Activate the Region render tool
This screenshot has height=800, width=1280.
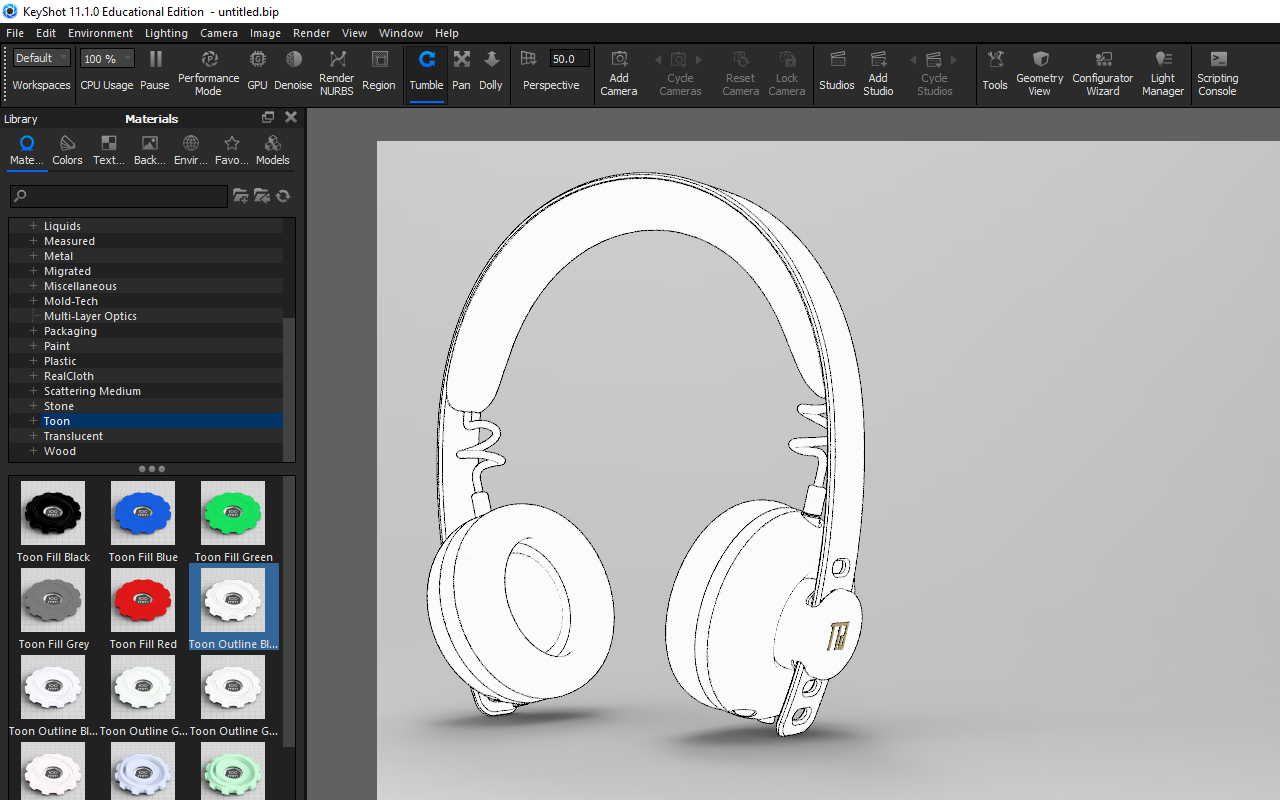point(379,71)
